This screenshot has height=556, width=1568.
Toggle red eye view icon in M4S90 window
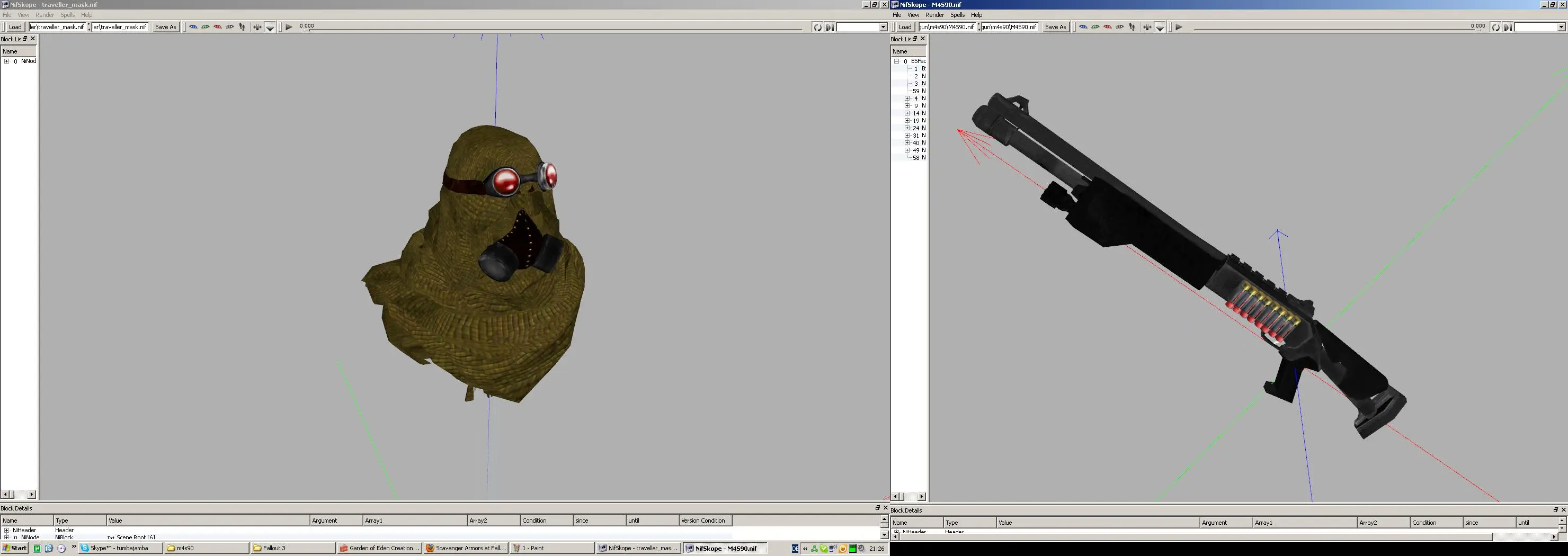click(1107, 27)
